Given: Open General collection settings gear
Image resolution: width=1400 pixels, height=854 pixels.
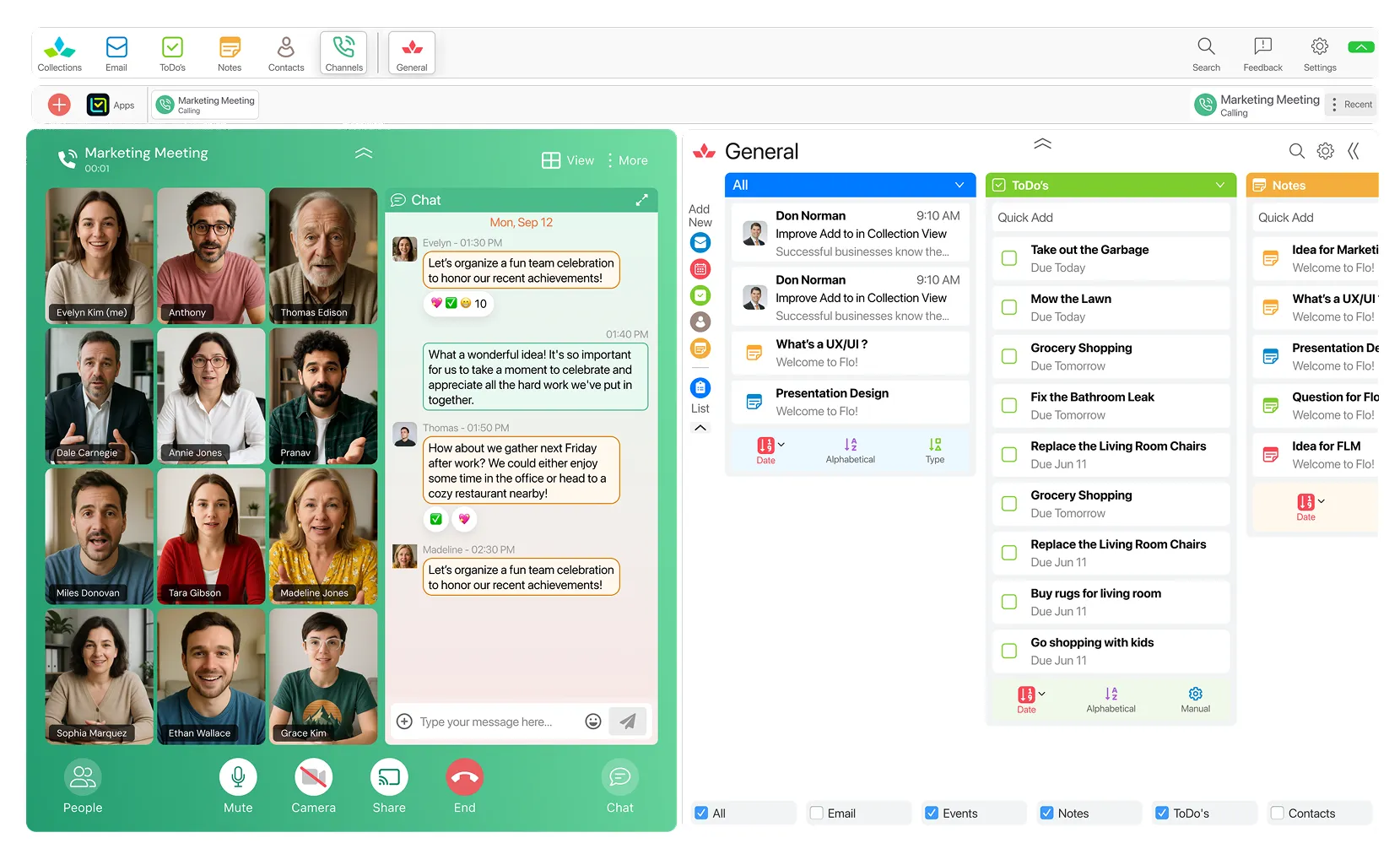Looking at the screenshot, I should [x=1326, y=151].
